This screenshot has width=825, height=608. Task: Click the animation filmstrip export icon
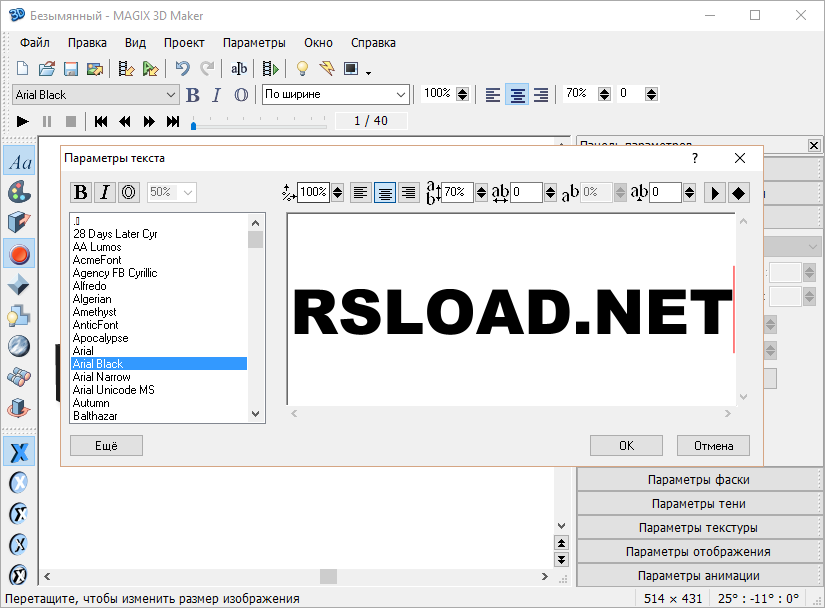click(270, 68)
